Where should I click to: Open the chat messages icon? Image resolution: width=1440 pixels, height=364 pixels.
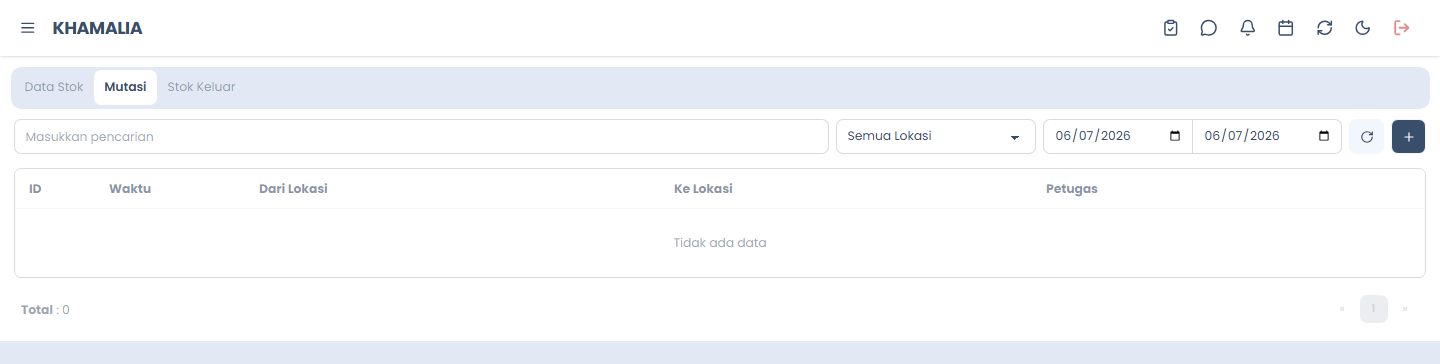click(x=1209, y=28)
